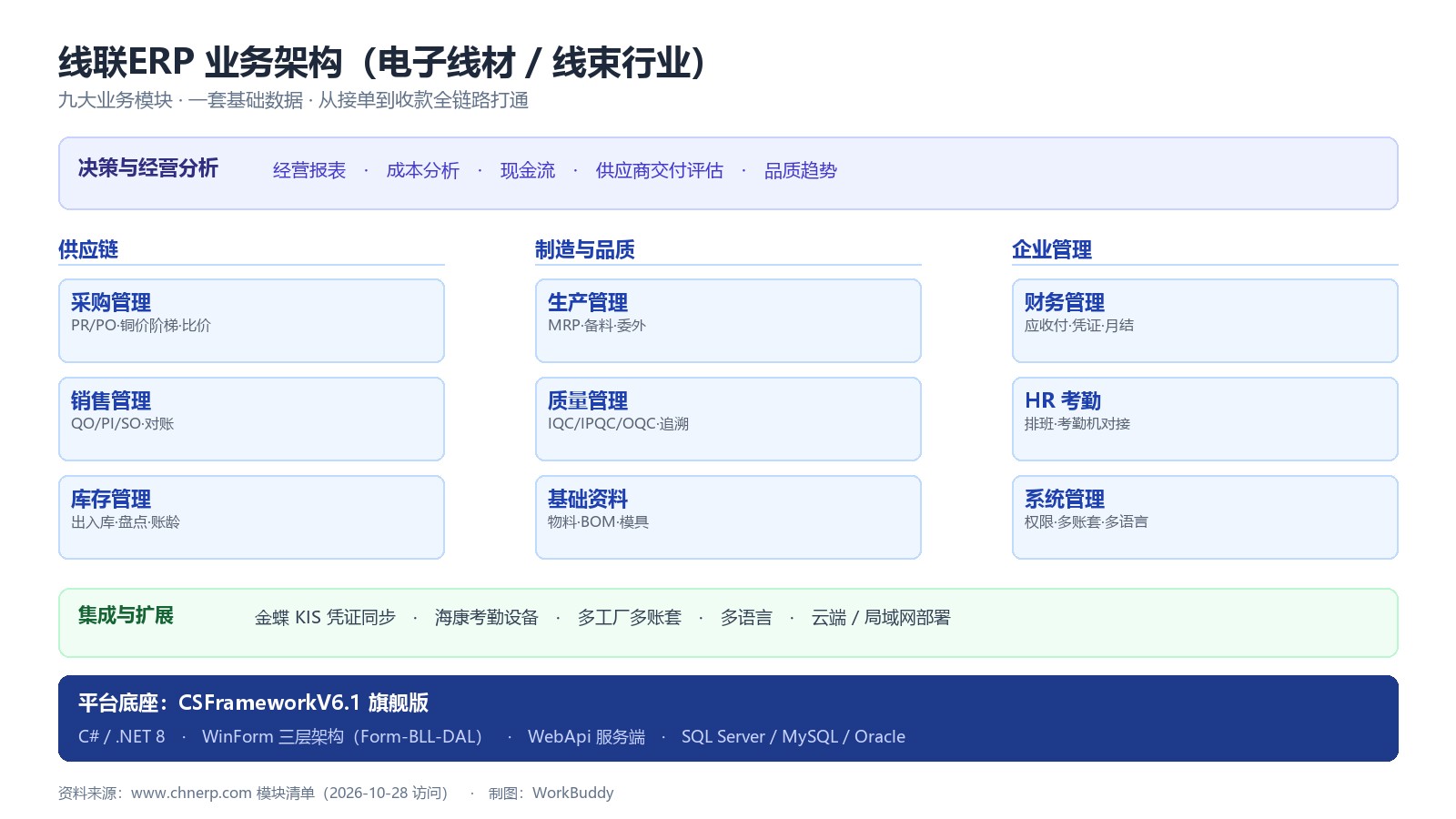Screen dimensions: 1456x819
Task: Select the 现金流 item
Action: click(528, 170)
